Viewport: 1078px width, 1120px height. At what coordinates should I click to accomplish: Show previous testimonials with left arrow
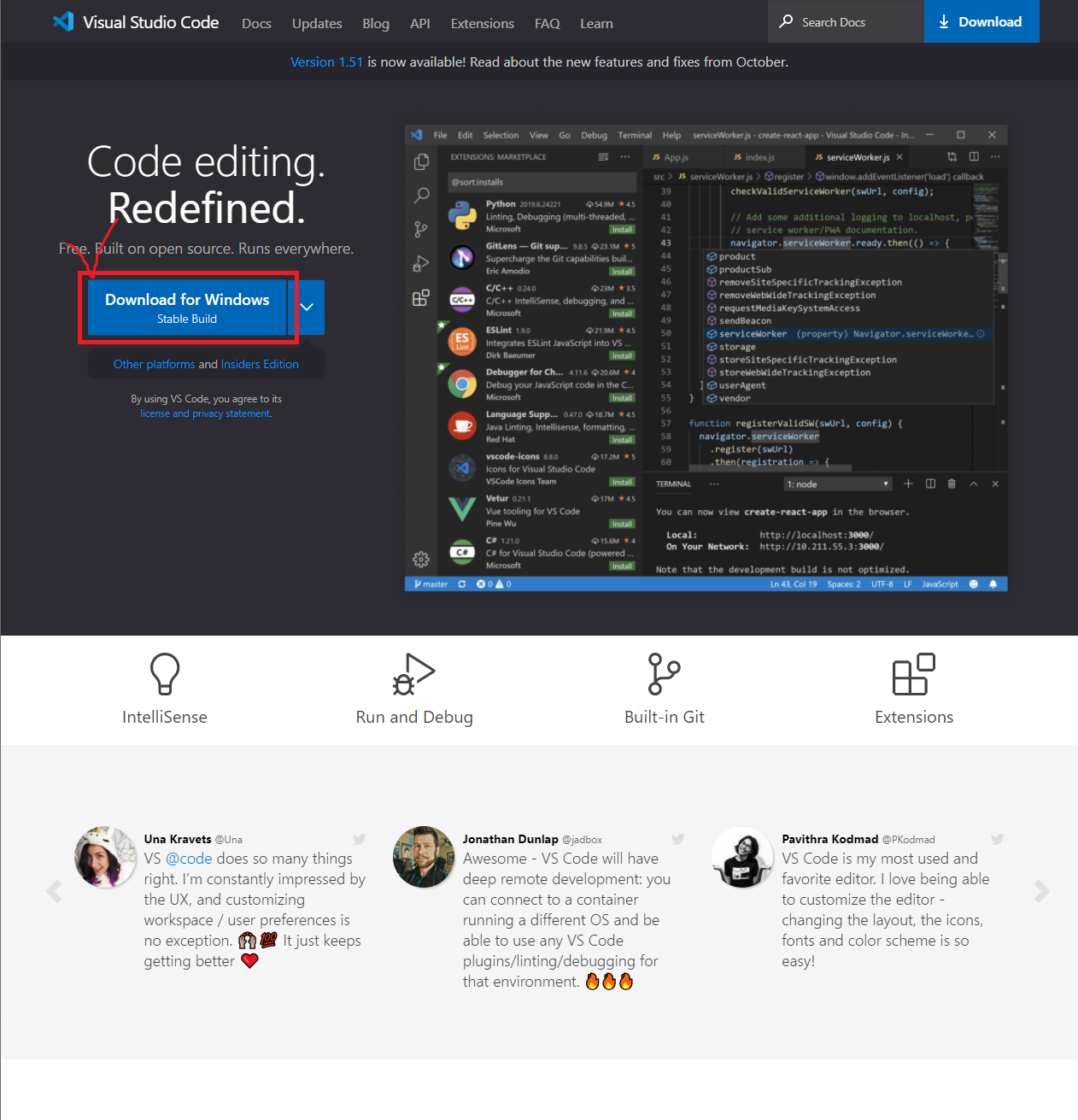click(54, 891)
